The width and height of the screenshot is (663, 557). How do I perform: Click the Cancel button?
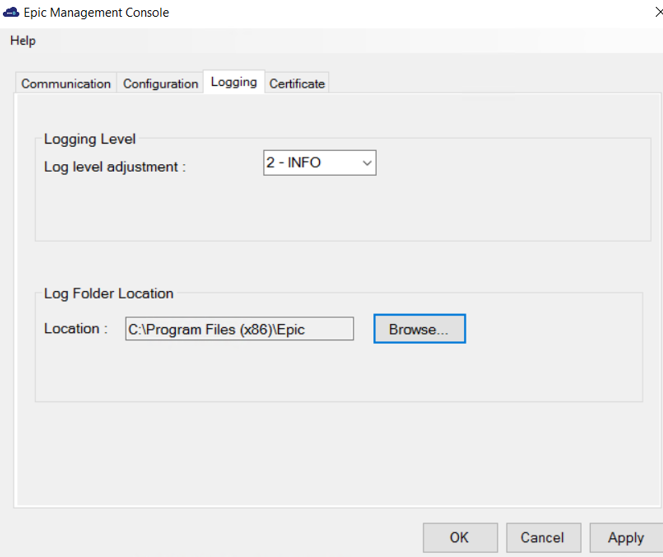543,538
